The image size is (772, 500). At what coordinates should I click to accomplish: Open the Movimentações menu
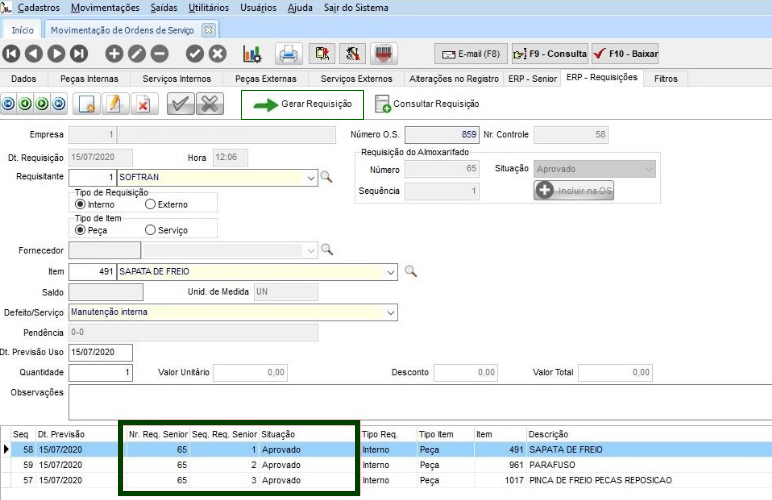coord(105,8)
